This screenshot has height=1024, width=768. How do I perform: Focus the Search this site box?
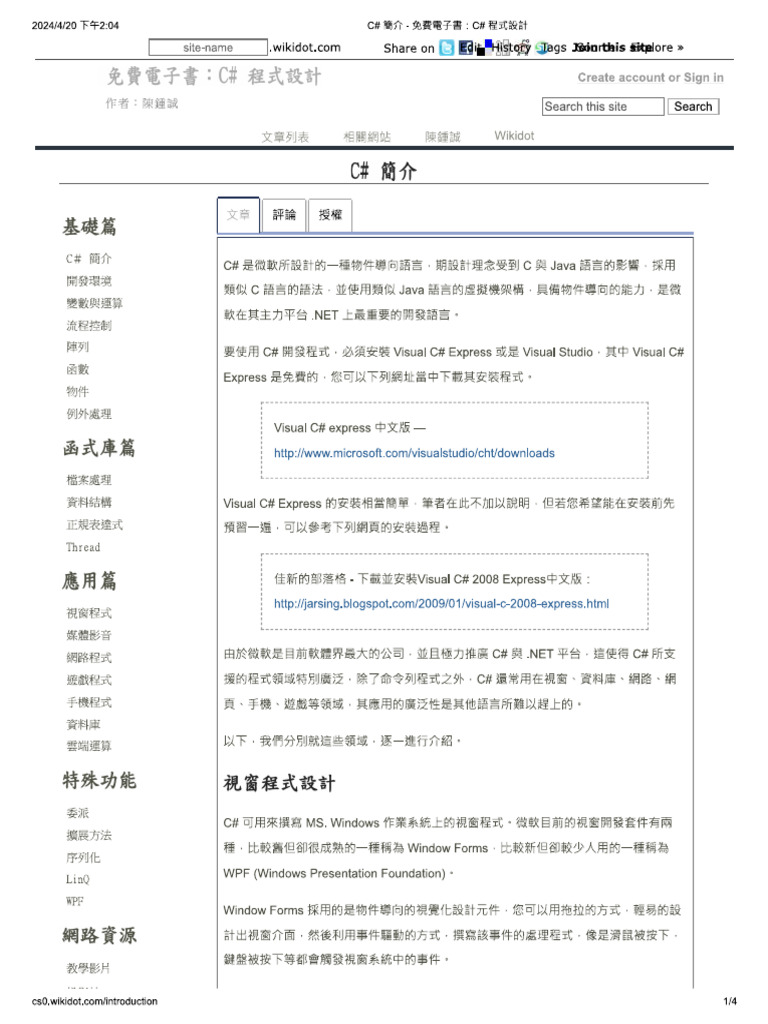pyautogui.click(x=603, y=106)
